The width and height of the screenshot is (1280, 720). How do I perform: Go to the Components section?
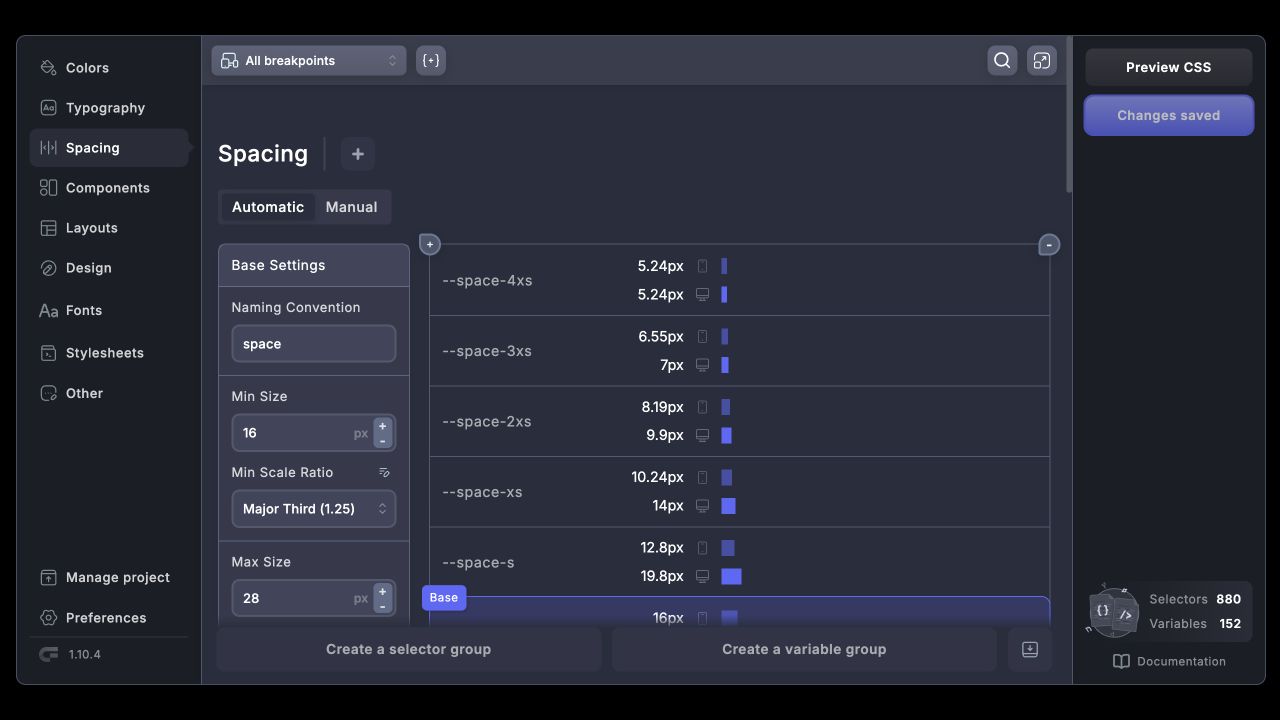108,188
